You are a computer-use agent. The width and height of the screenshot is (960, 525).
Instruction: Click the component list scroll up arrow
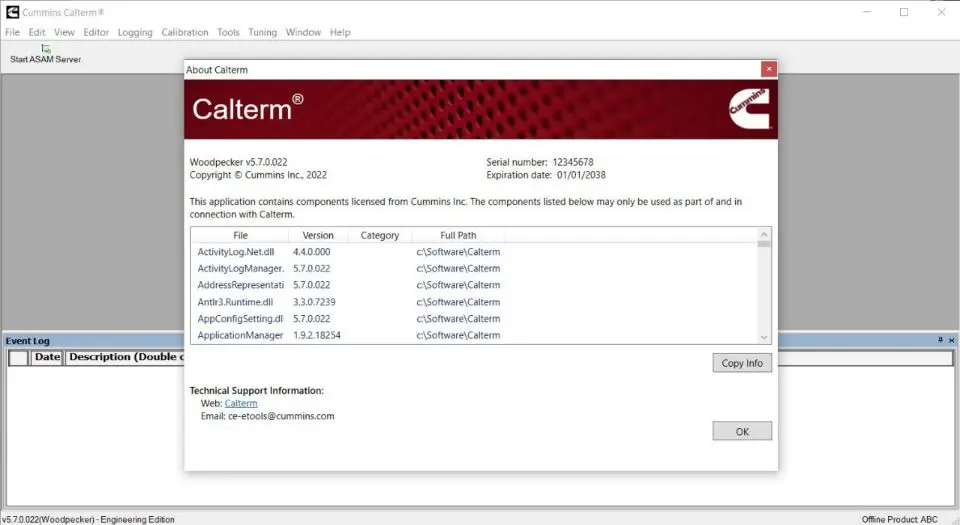click(764, 234)
